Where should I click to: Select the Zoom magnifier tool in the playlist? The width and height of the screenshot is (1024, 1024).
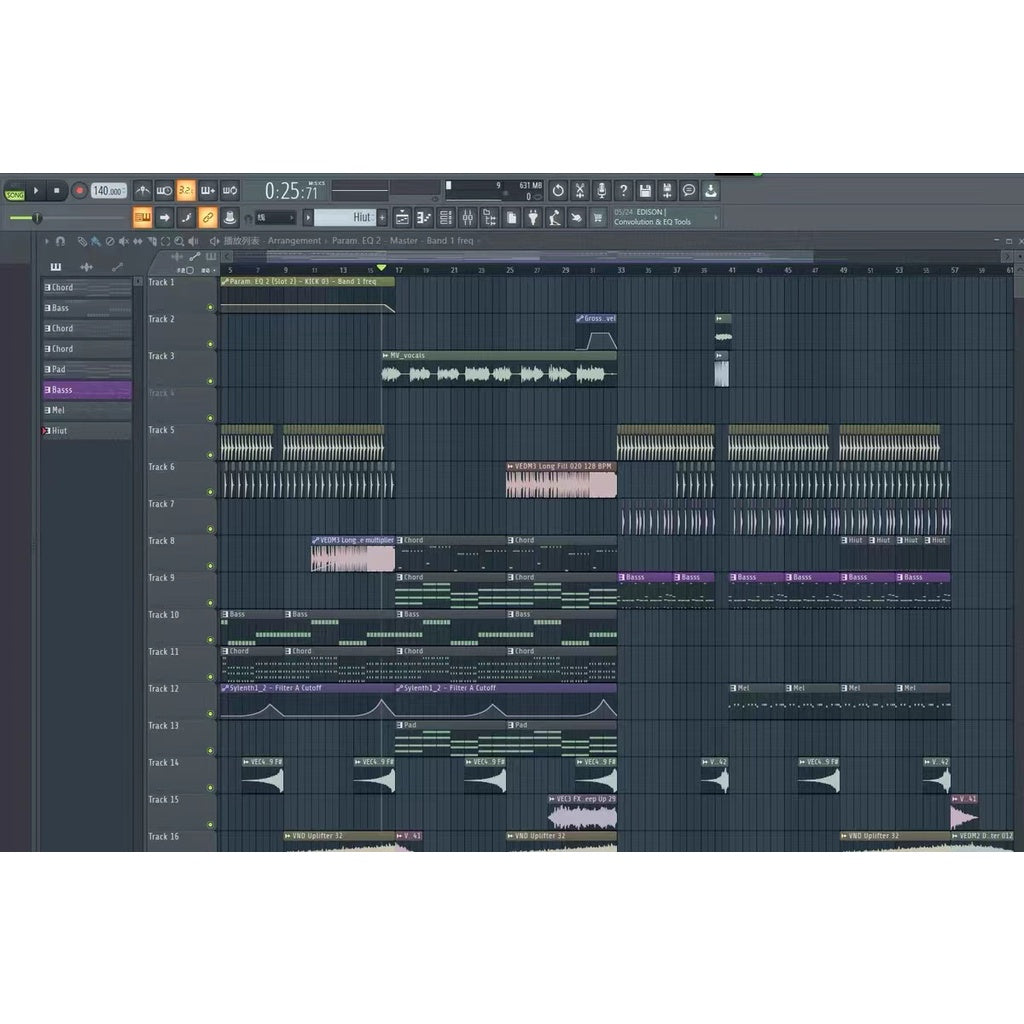tap(178, 240)
